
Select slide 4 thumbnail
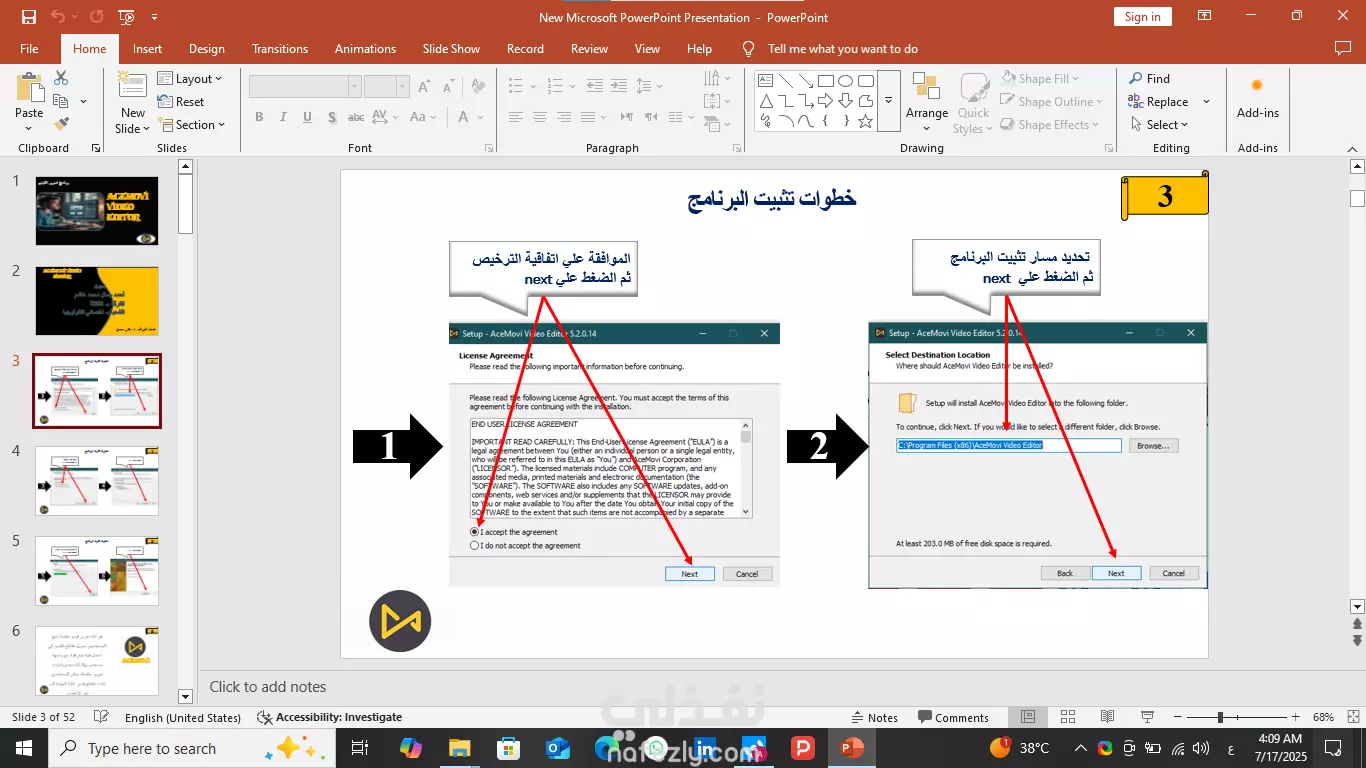97,481
